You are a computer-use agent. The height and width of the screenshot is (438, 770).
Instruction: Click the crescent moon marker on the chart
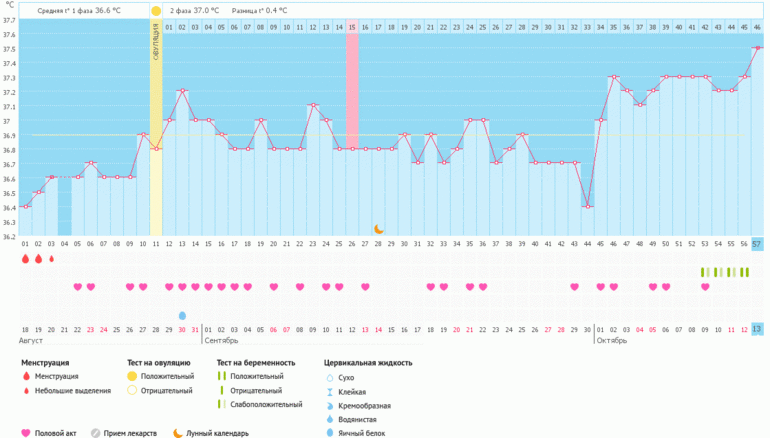coord(379,228)
